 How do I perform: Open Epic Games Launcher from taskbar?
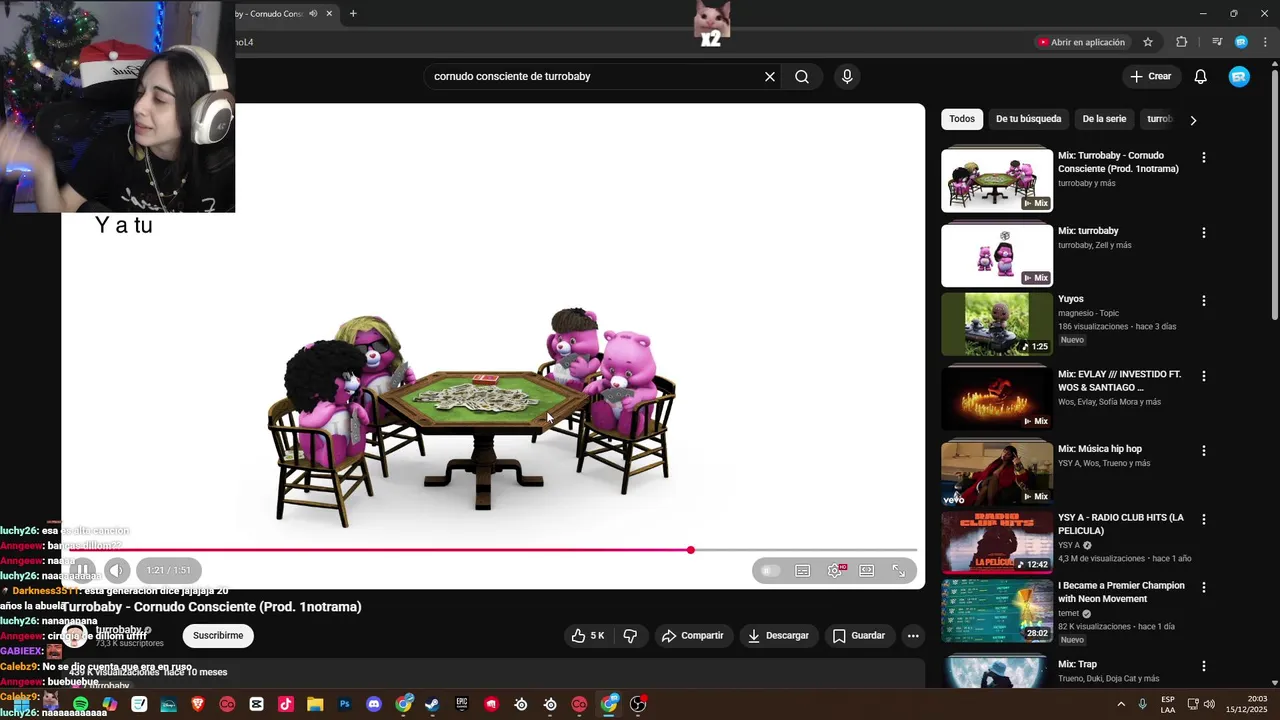click(462, 704)
